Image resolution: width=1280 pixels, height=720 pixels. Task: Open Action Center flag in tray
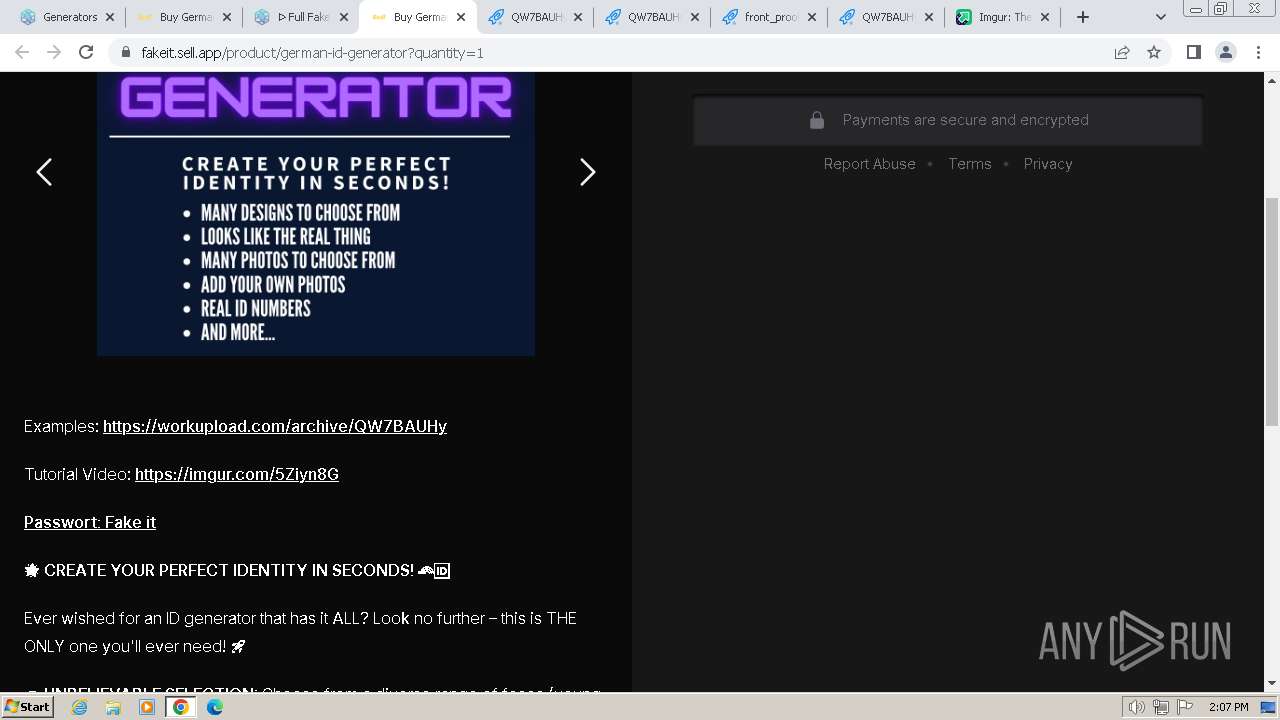tap(1185, 707)
